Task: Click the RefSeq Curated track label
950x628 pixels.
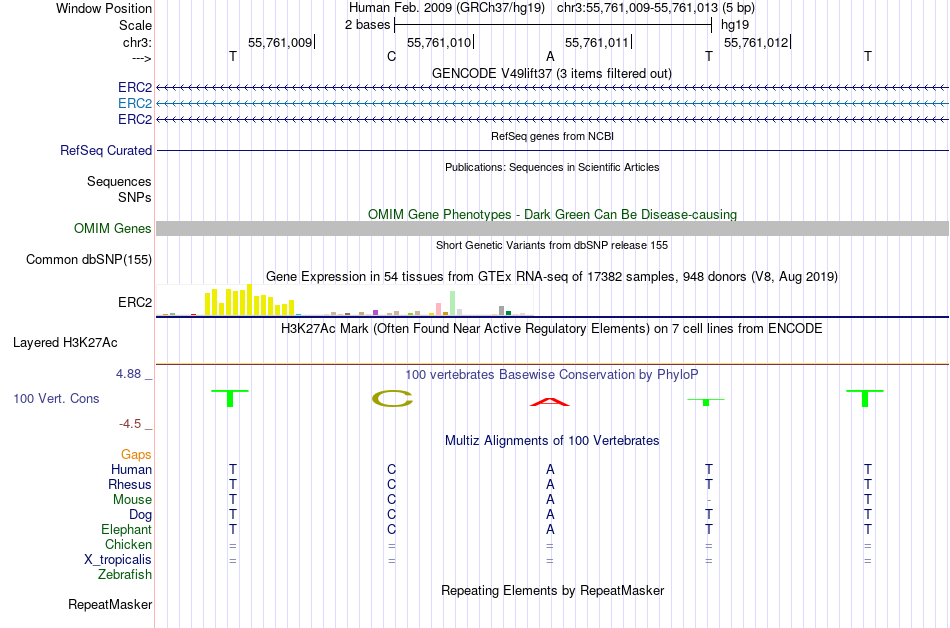Action: pos(106,150)
